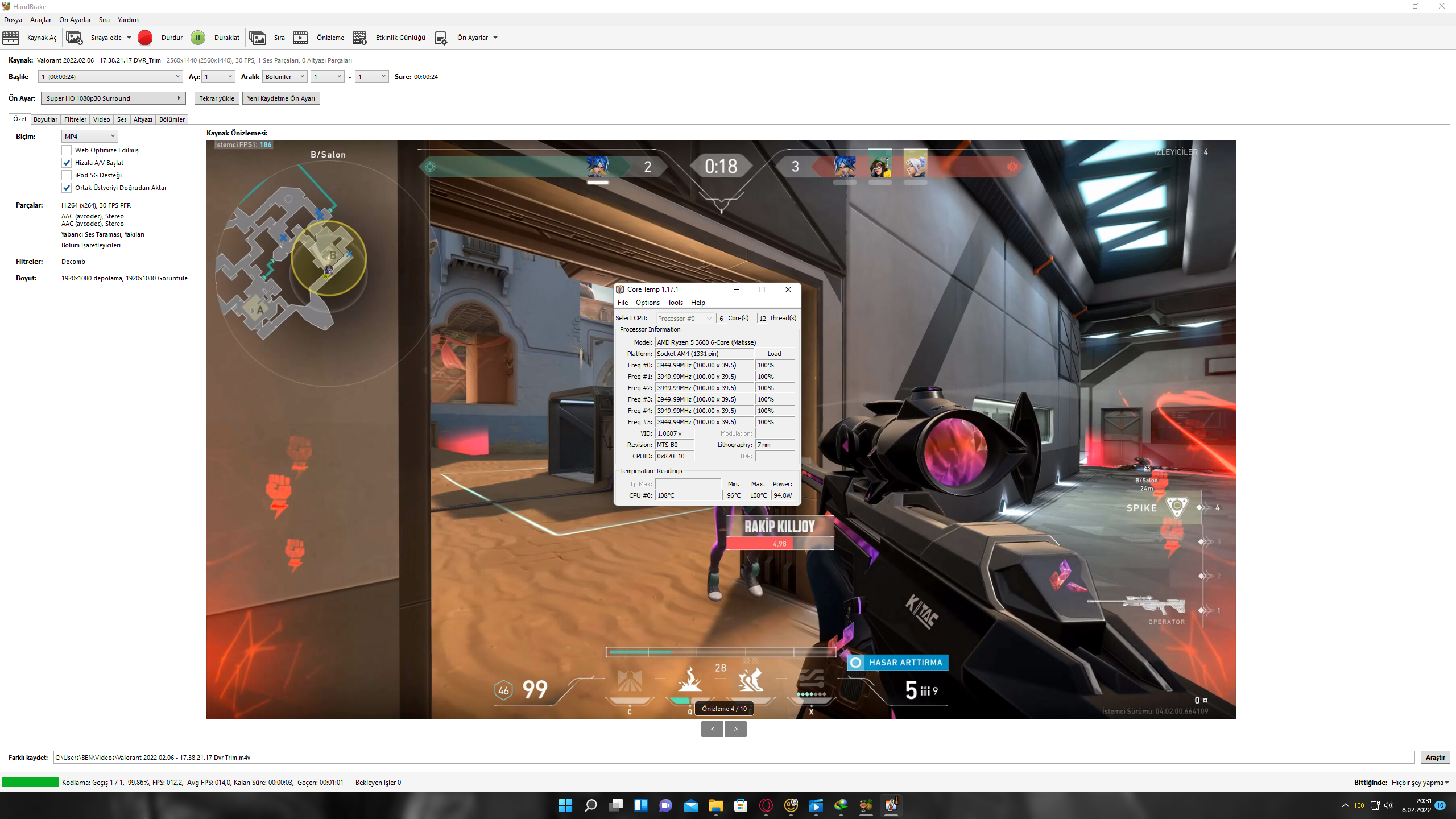Open the Dosya menu
Screen dimensions: 1456x819
(x=13, y=20)
